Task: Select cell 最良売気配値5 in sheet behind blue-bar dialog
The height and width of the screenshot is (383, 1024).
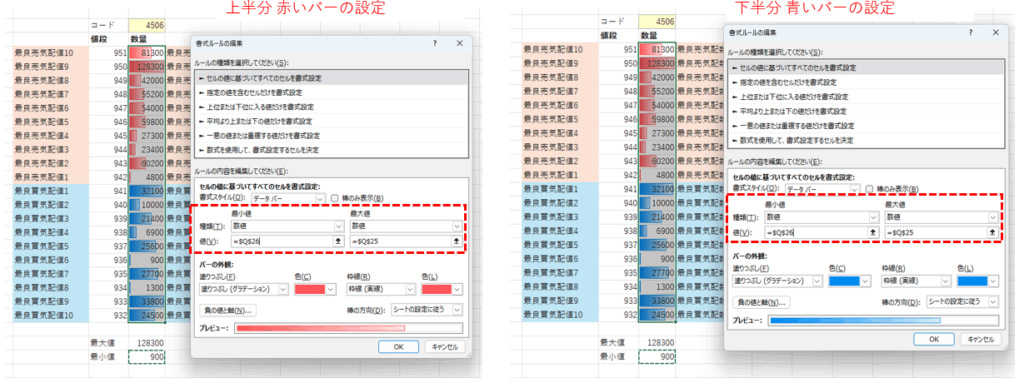Action: pos(561,119)
